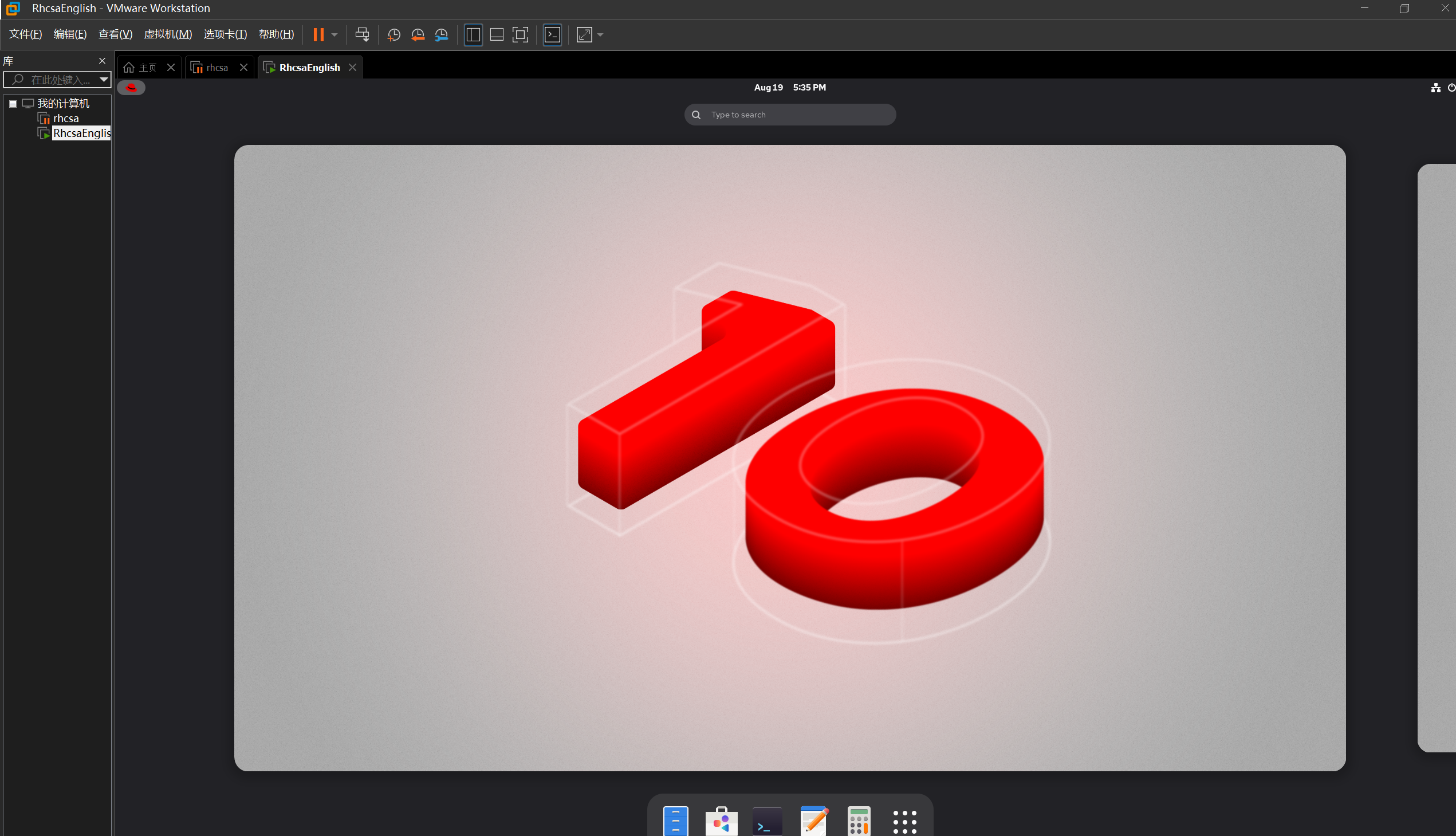Open the 虚拟机(M) menu
Image resolution: width=1456 pixels, height=836 pixels.
[x=168, y=34]
